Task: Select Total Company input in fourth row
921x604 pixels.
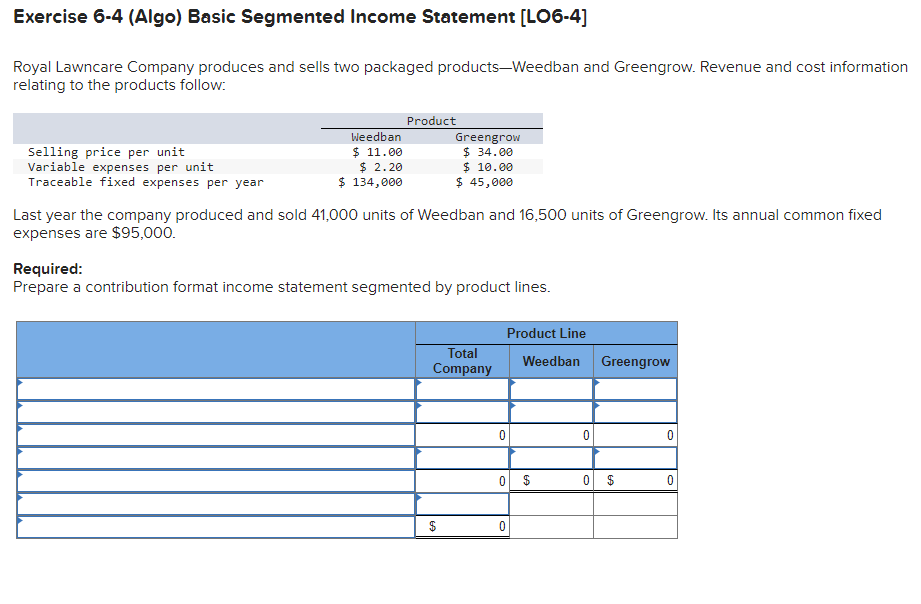Action: click(462, 458)
